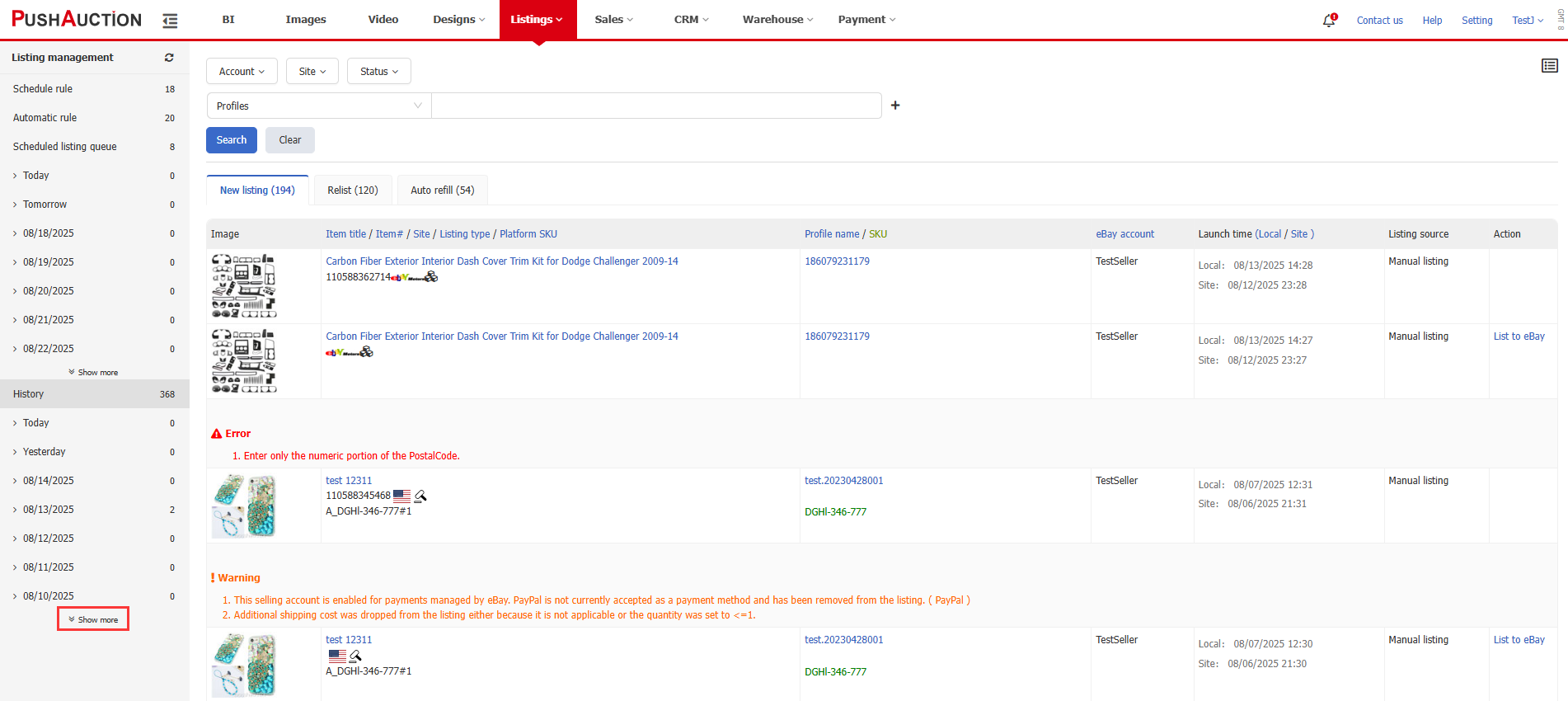
Task: Click the phone case thumbnail for item 110588345468
Action: [244, 506]
